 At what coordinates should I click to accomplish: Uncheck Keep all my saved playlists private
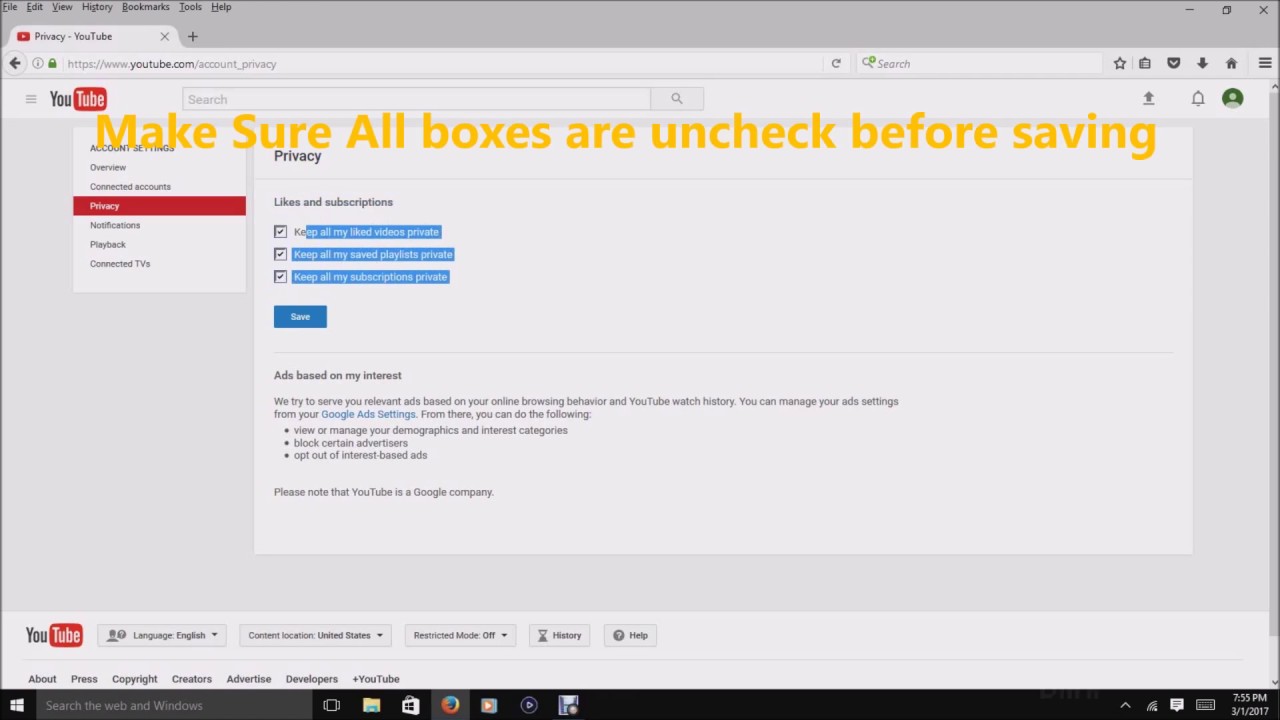(281, 254)
